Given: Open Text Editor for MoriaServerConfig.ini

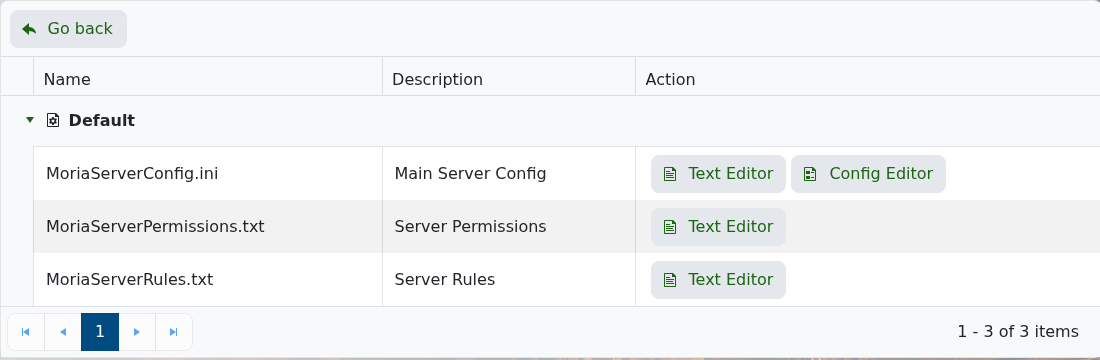Looking at the screenshot, I should click(718, 173).
